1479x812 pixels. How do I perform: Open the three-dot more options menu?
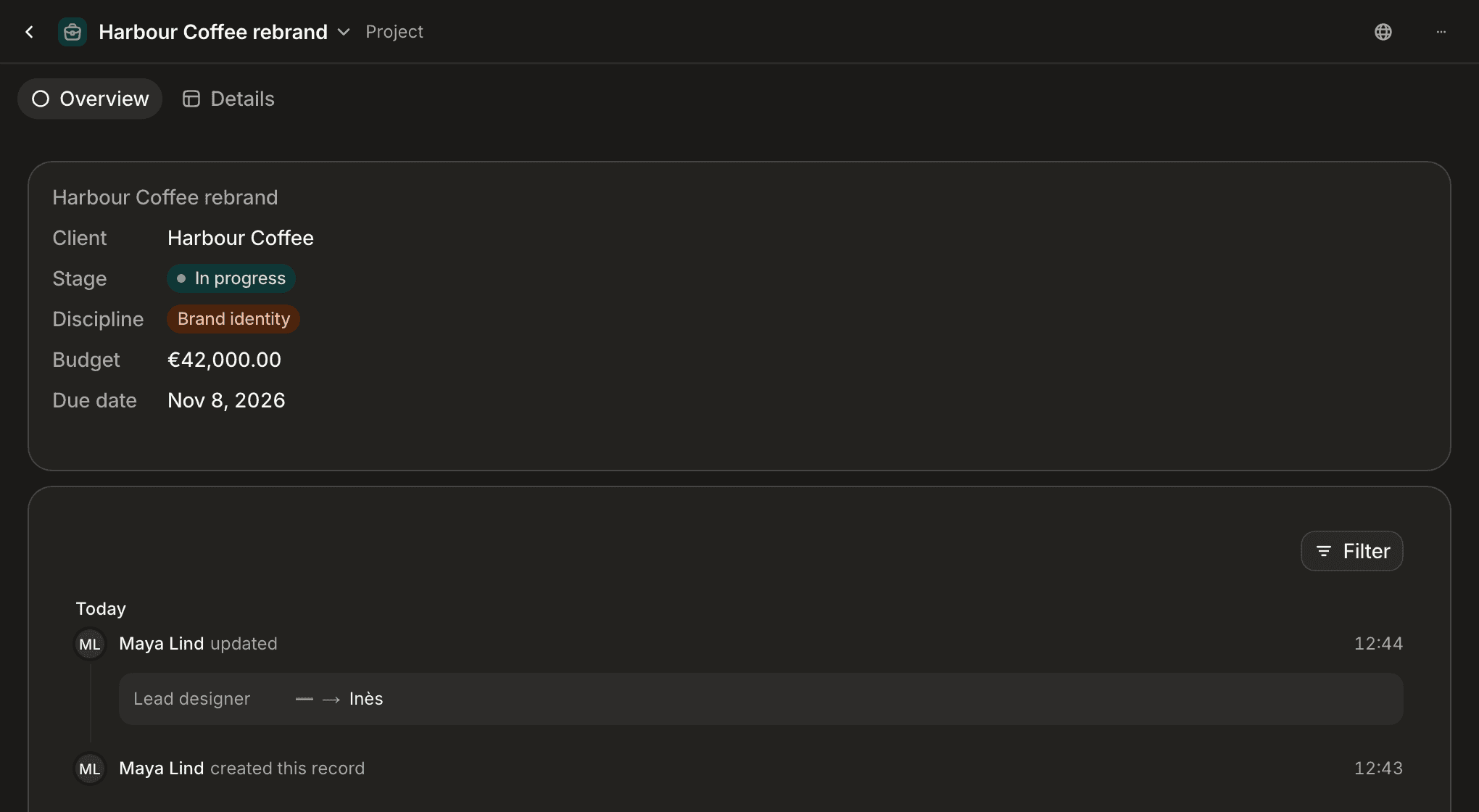(x=1441, y=32)
